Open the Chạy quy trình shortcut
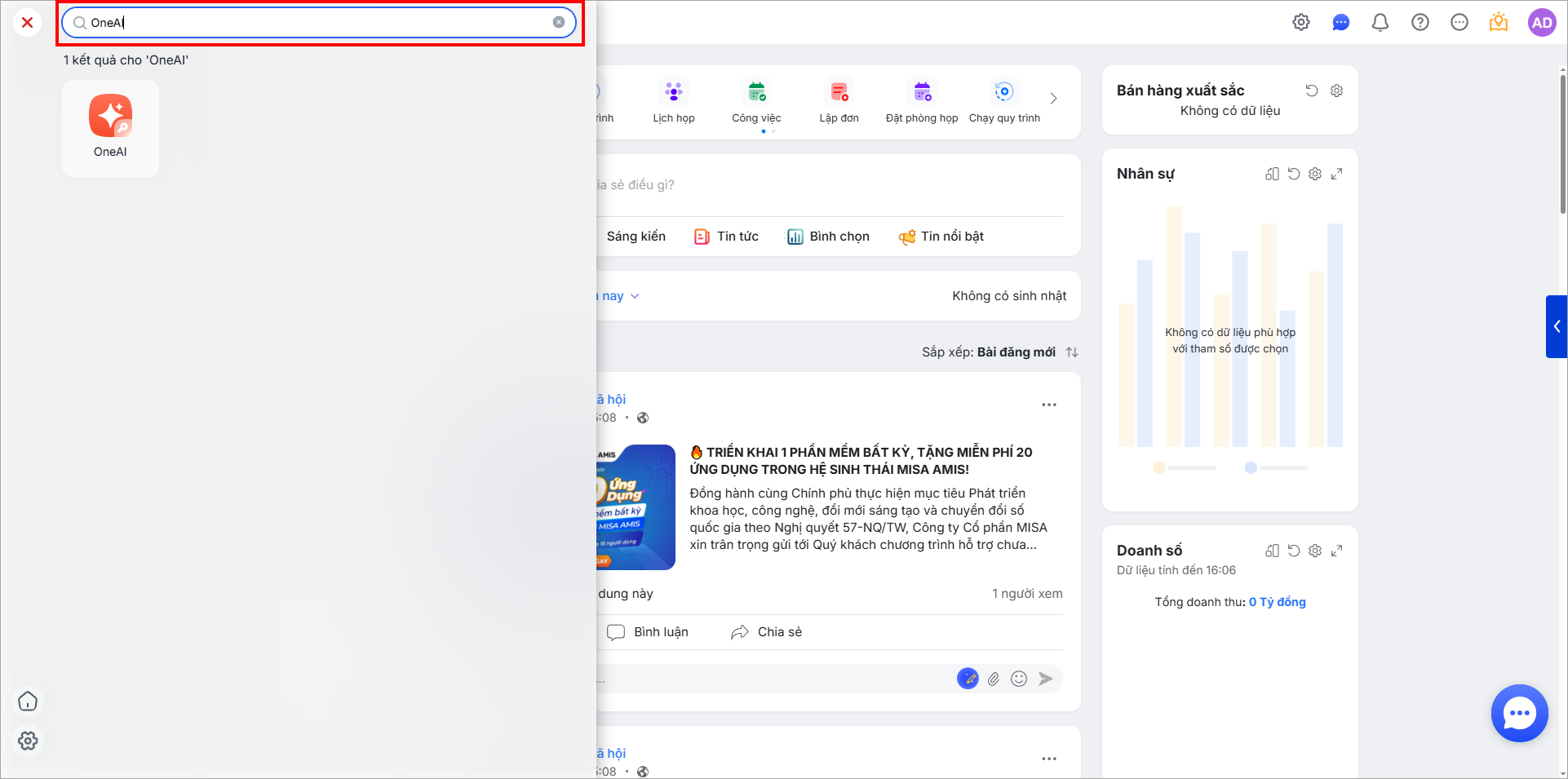Screen dimensions: 1568x779 (x=1004, y=101)
